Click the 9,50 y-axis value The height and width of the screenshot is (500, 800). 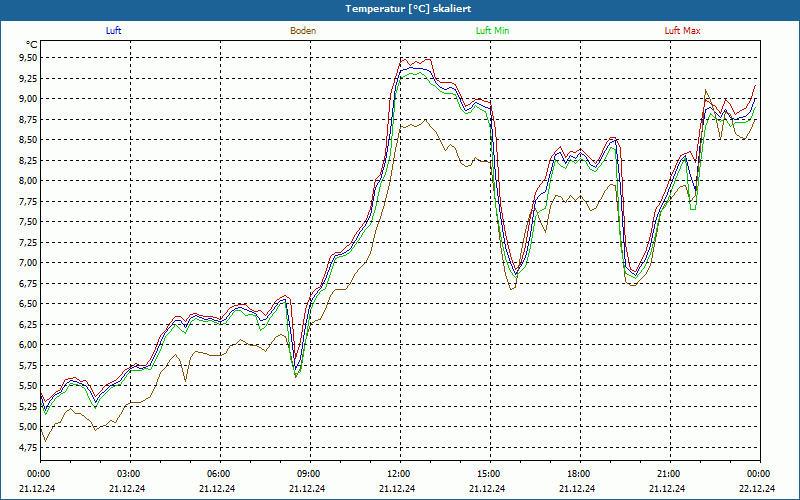(x=27, y=58)
